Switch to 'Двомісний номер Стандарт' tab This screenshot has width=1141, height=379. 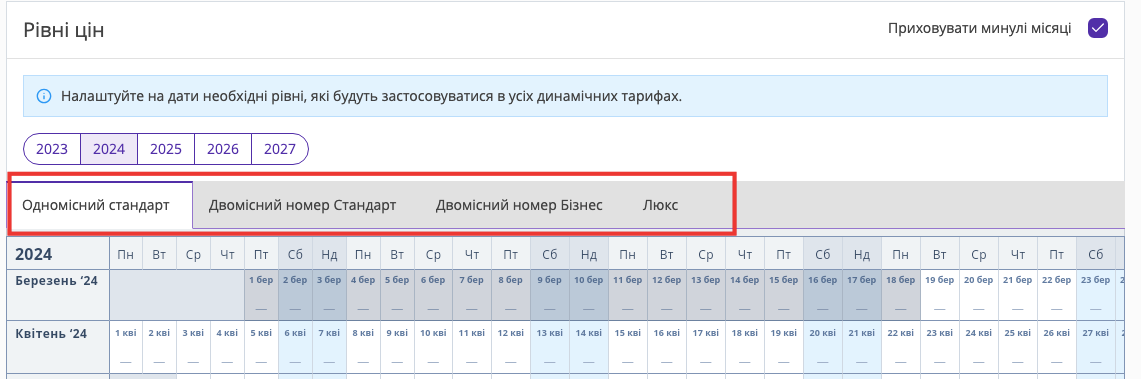coord(303,205)
